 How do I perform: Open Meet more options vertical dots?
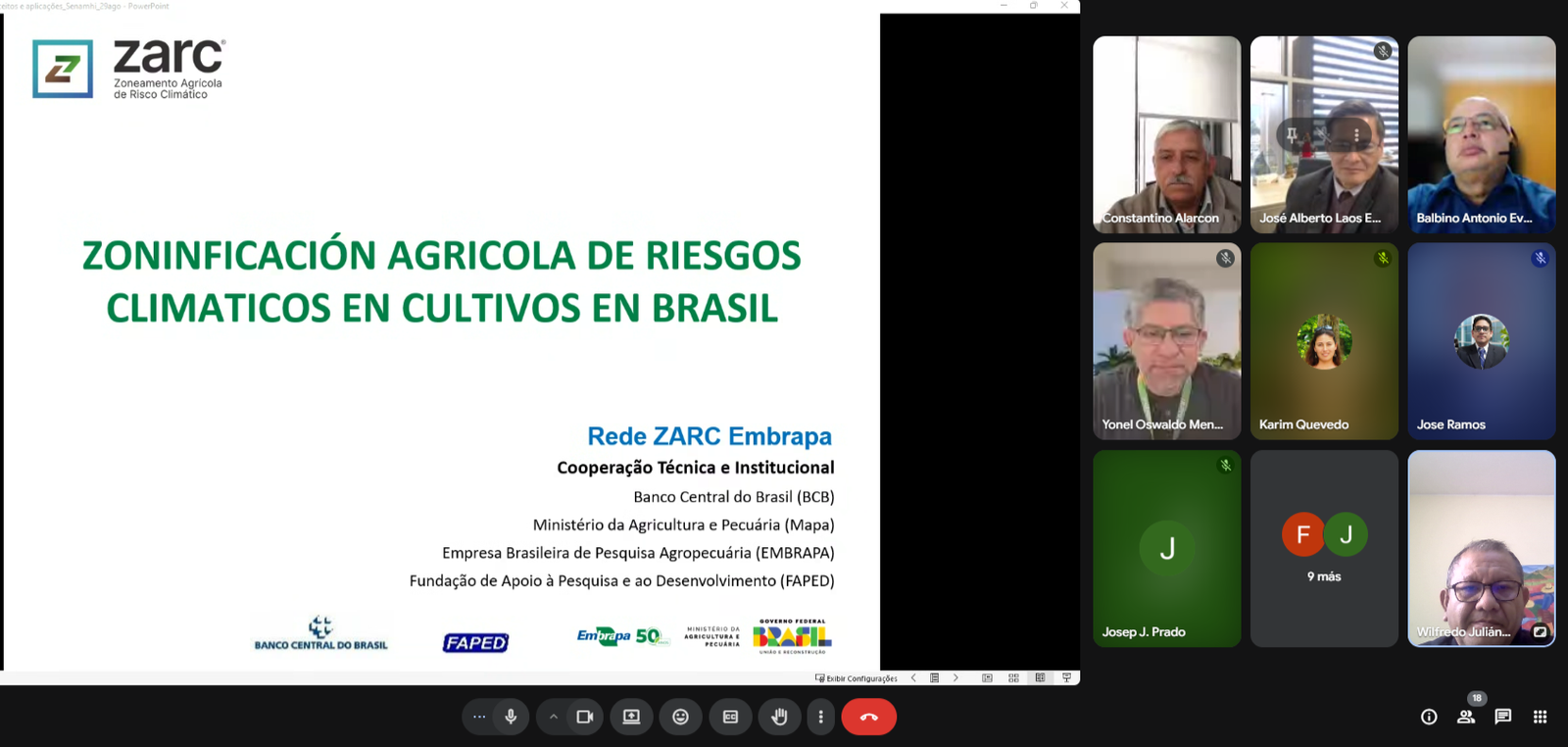(x=821, y=717)
